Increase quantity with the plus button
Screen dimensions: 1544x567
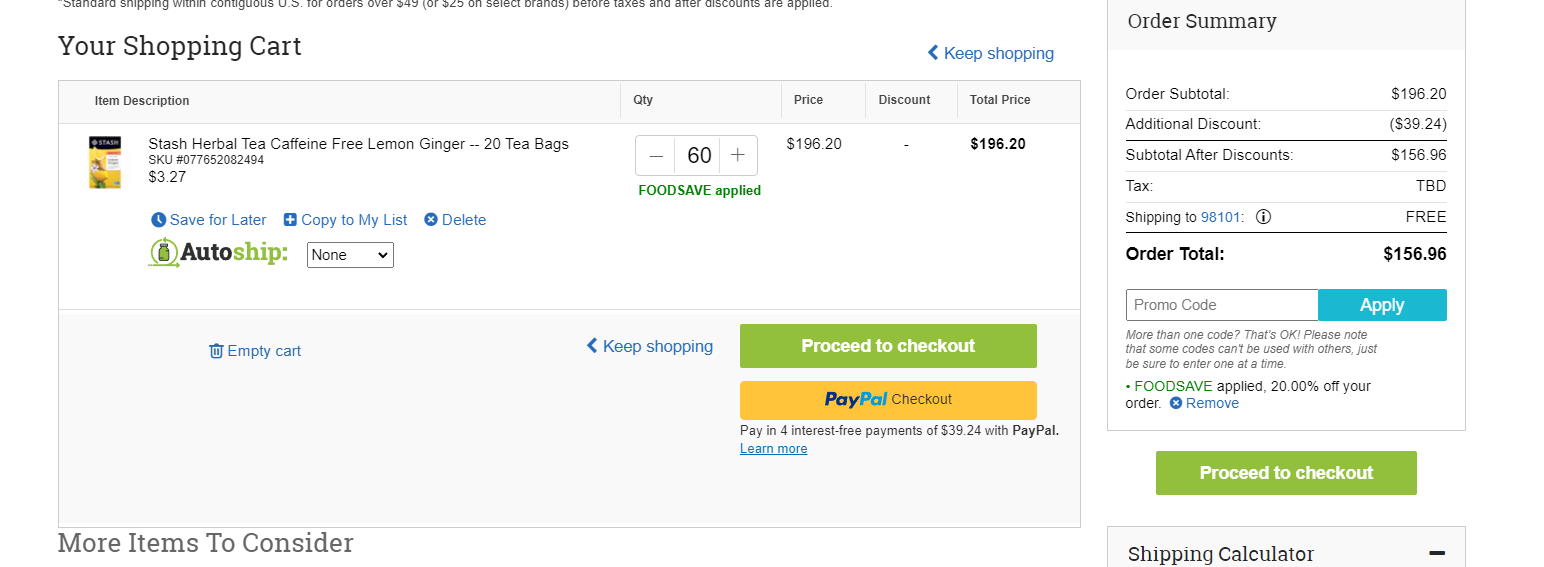click(x=738, y=155)
